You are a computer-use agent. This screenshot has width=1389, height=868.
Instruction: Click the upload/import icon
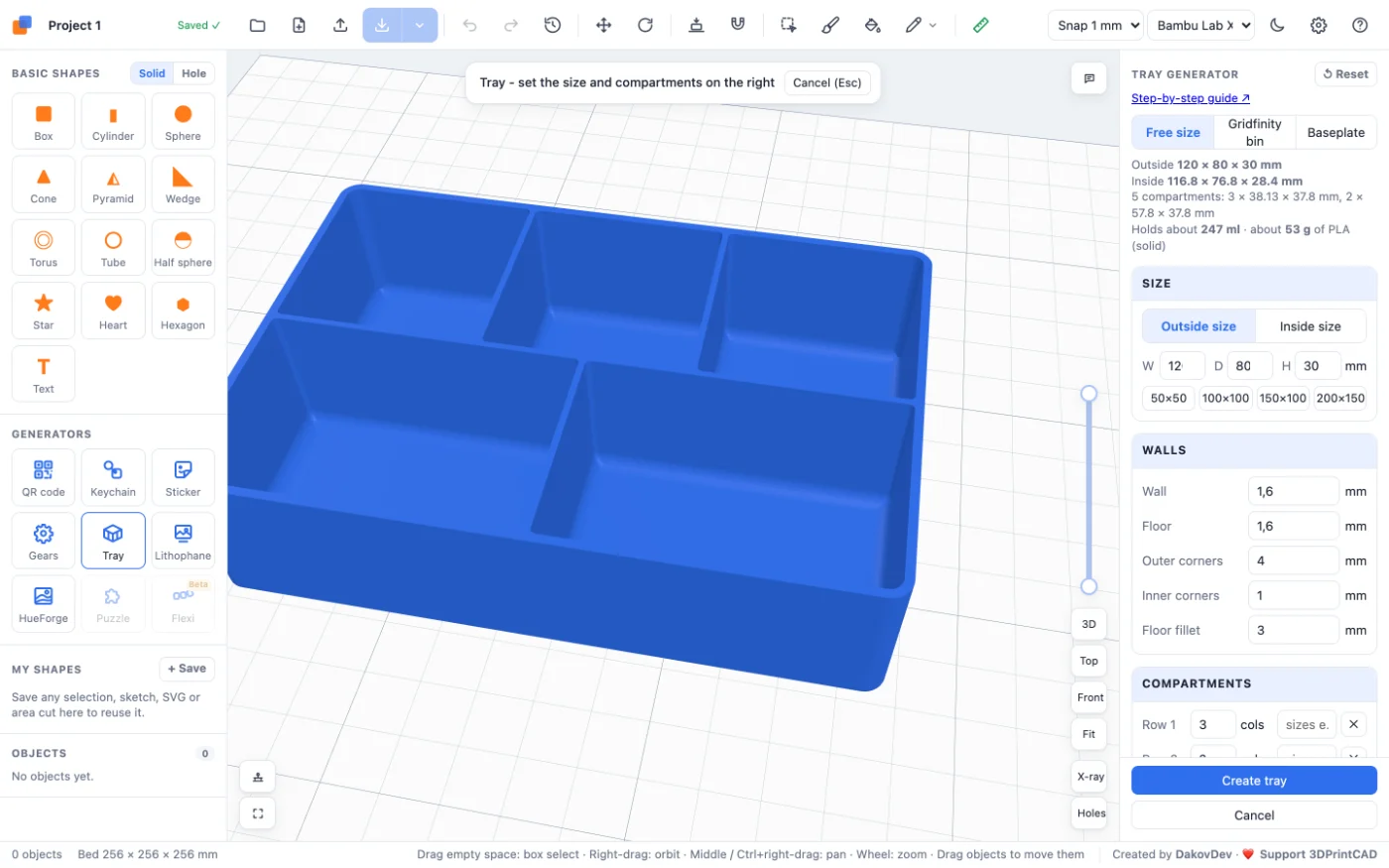click(340, 26)
